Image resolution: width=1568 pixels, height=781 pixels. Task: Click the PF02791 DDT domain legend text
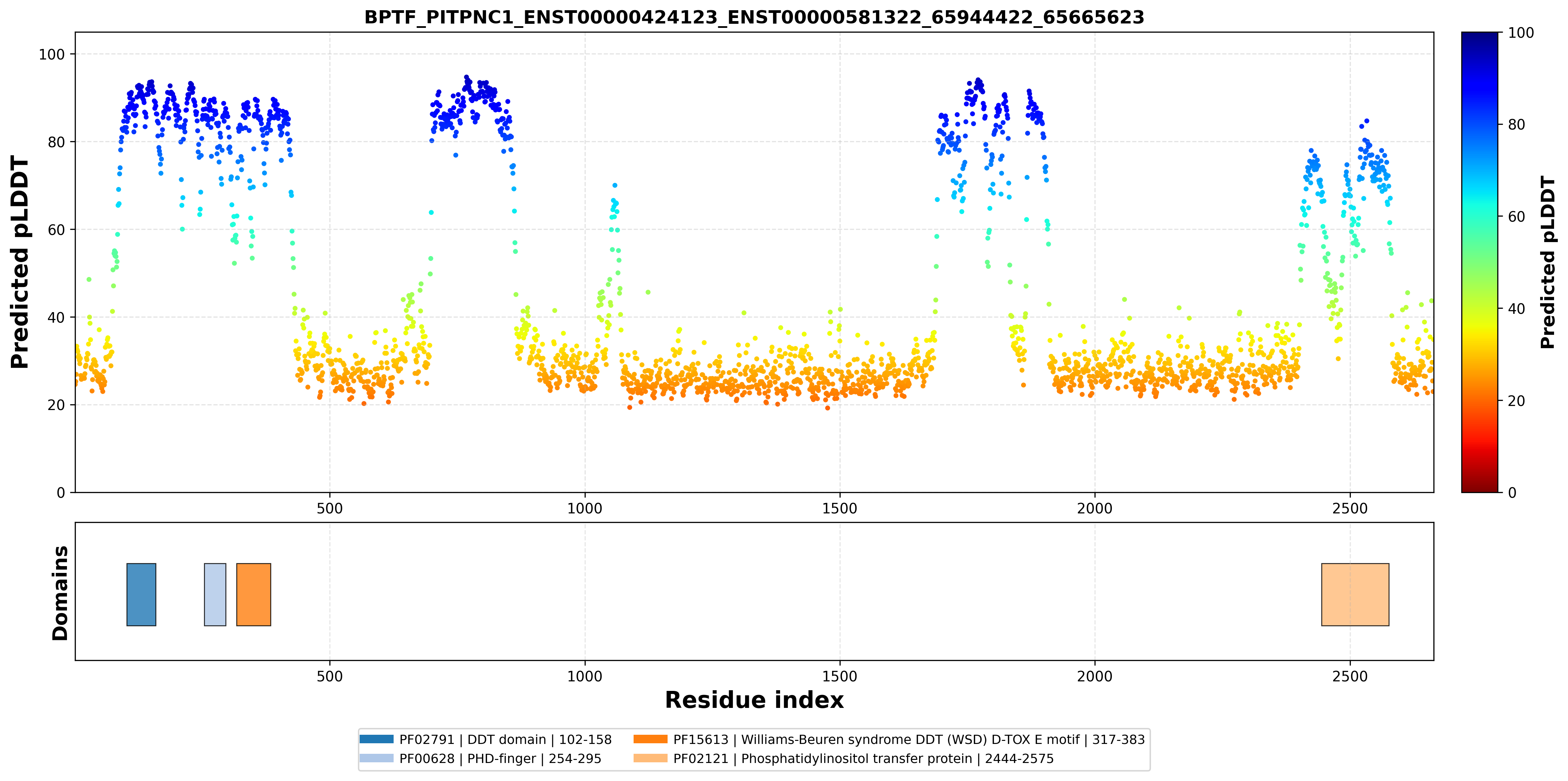pyautogui.click(x=505, y=740)
